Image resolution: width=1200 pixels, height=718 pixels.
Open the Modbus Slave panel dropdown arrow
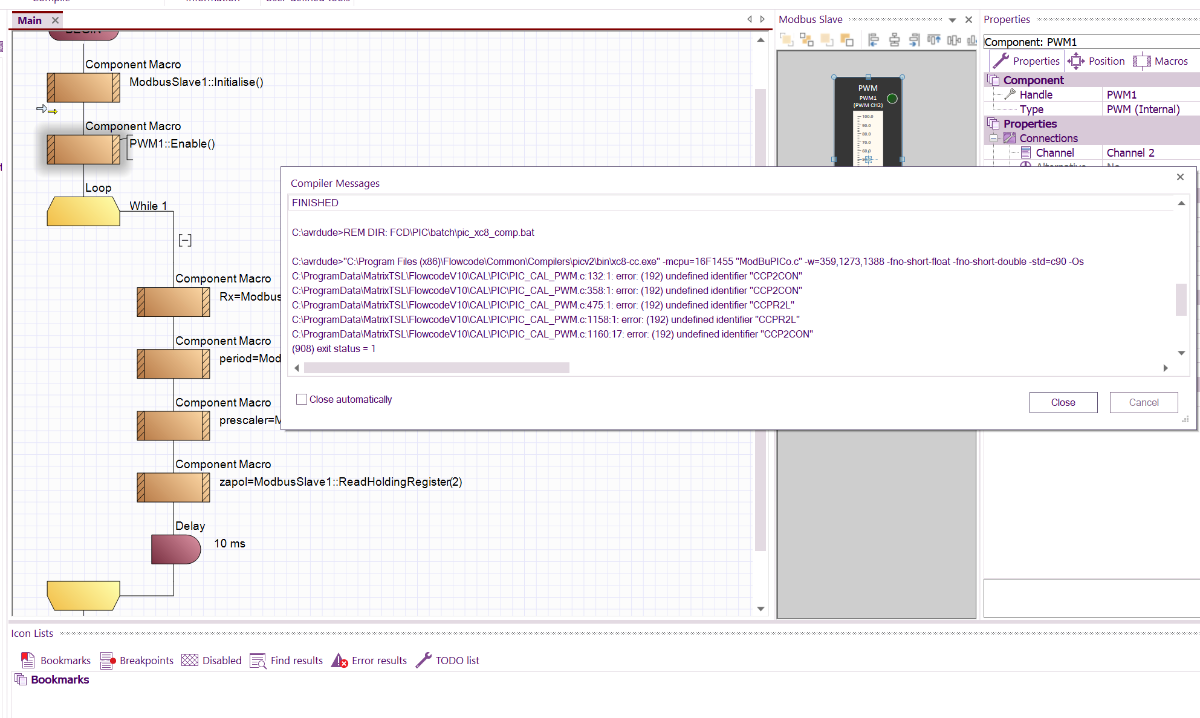point(952,20)
